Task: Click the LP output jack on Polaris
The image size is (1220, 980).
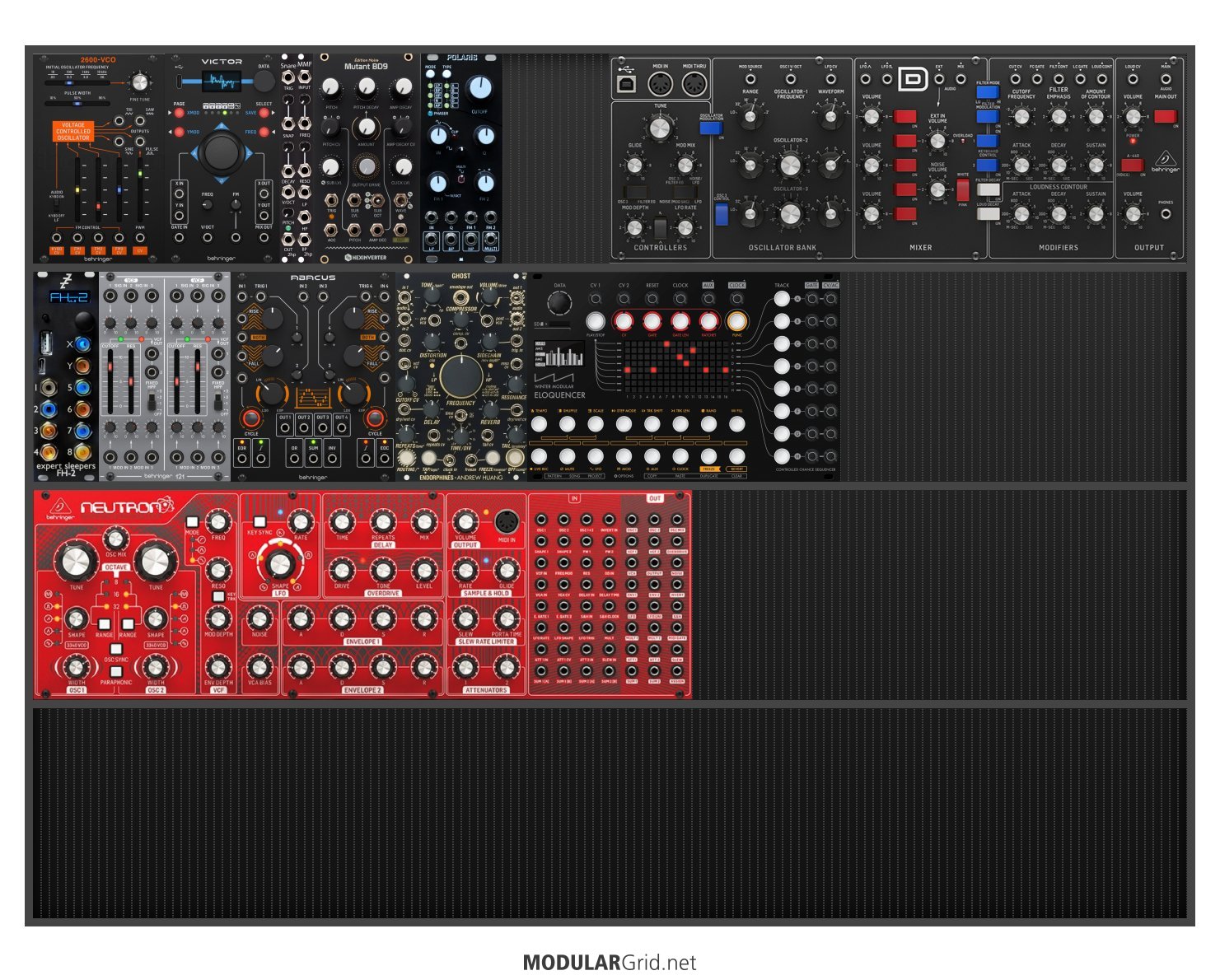Action: point(432,238)
